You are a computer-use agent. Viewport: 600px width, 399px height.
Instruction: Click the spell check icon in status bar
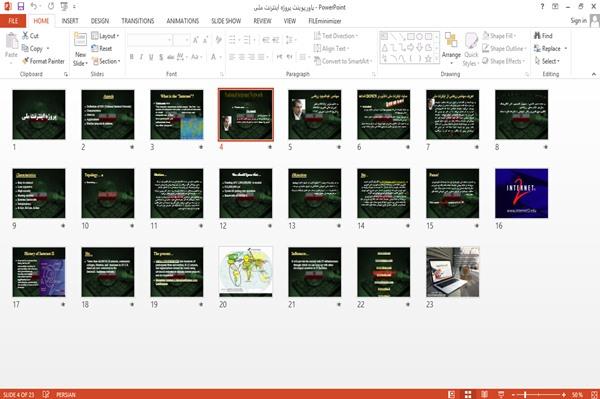(x=46, y=394)
